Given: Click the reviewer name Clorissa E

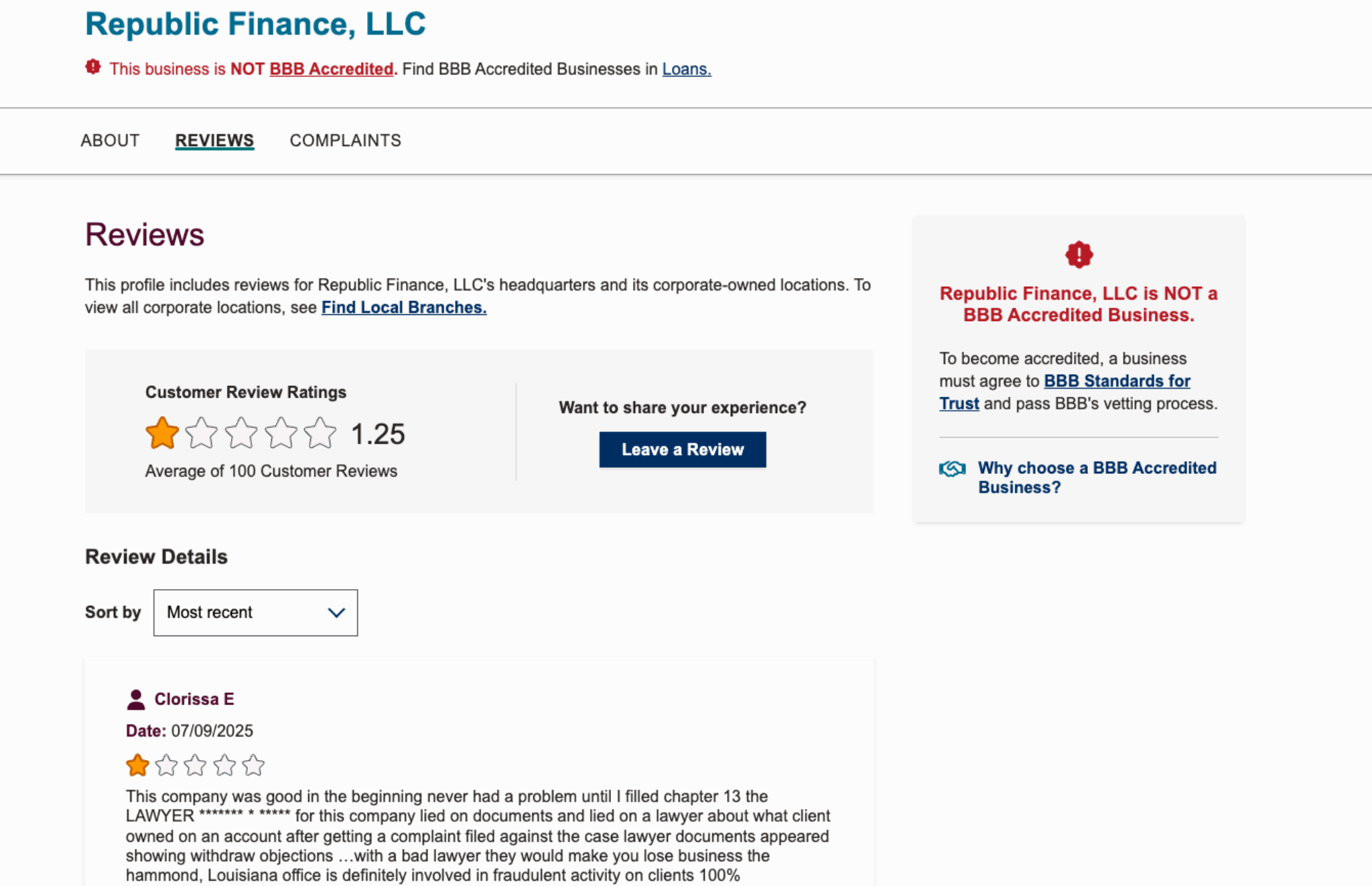Looking at the screenshot, I should (x=194, y=698).
